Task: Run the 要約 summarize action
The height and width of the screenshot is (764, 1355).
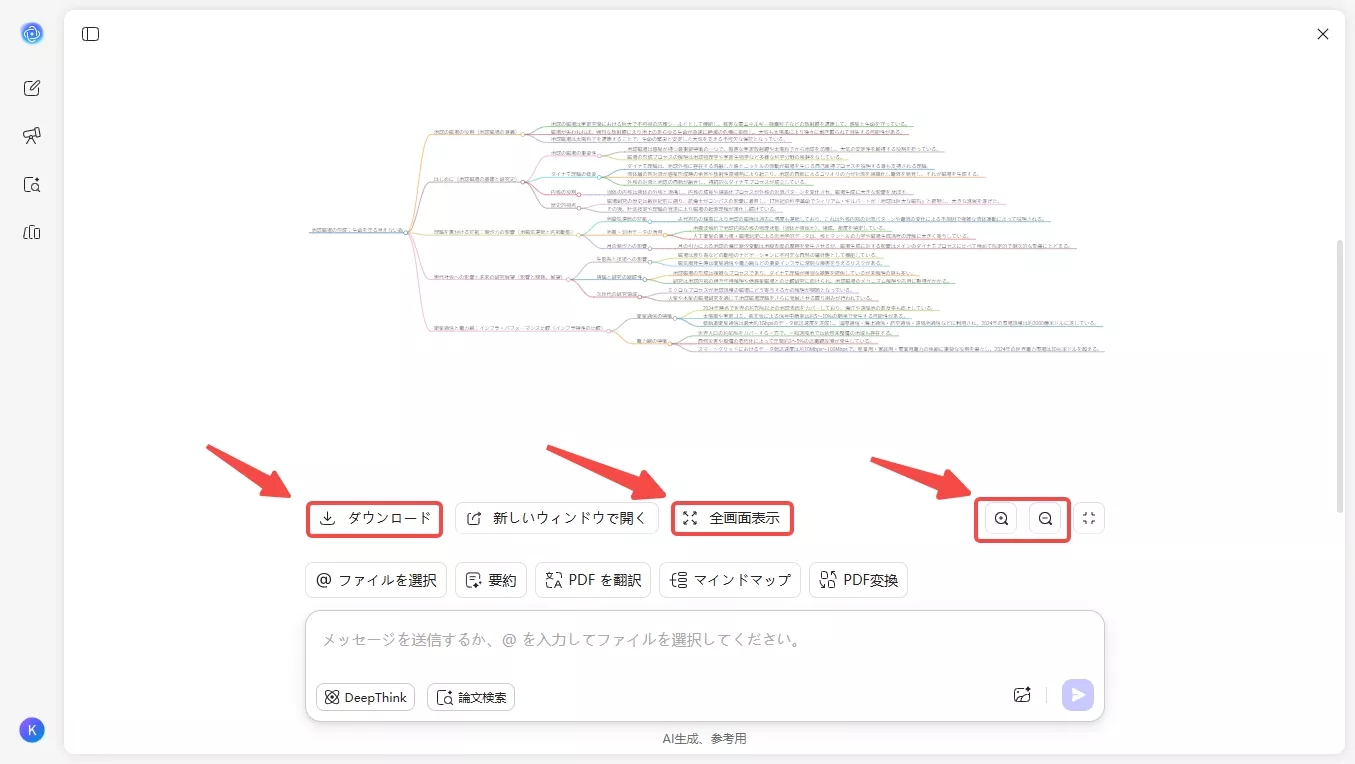Action: 490,579
